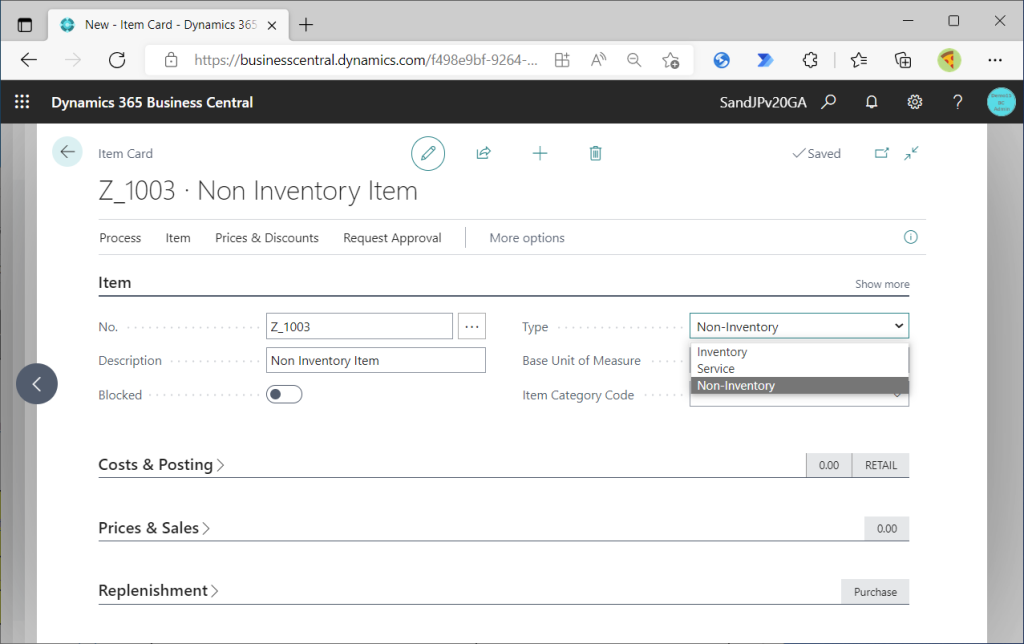Click the previous record round arrow button
1024x644 pixels.
click(37, 384)
